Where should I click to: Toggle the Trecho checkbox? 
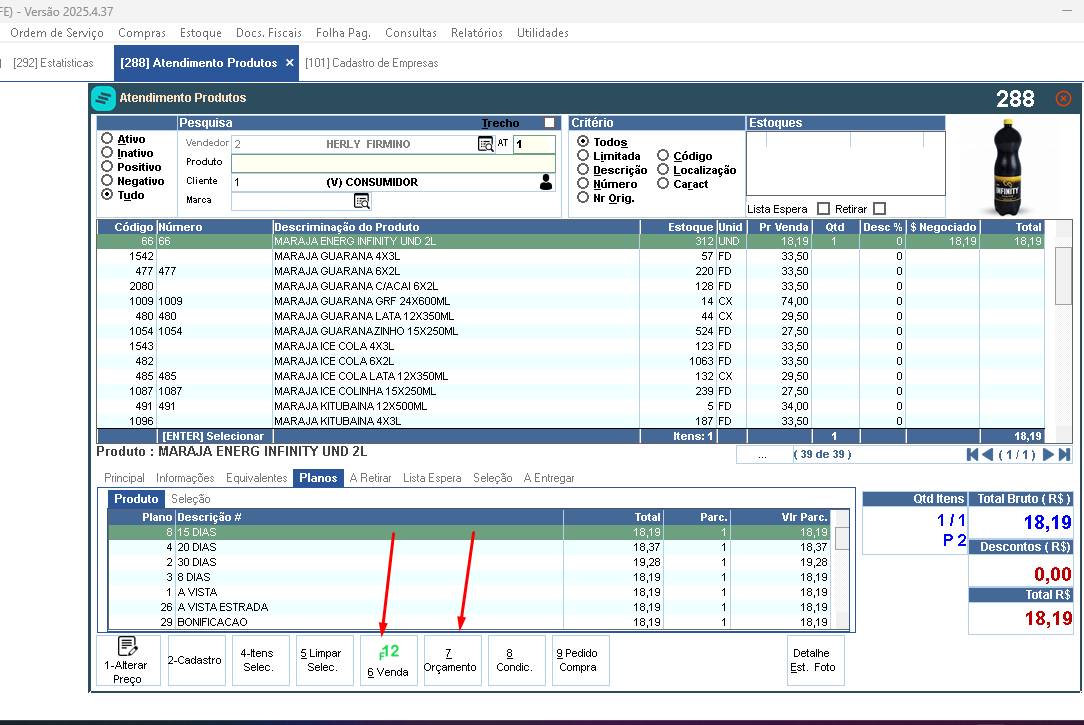[550, 122]
